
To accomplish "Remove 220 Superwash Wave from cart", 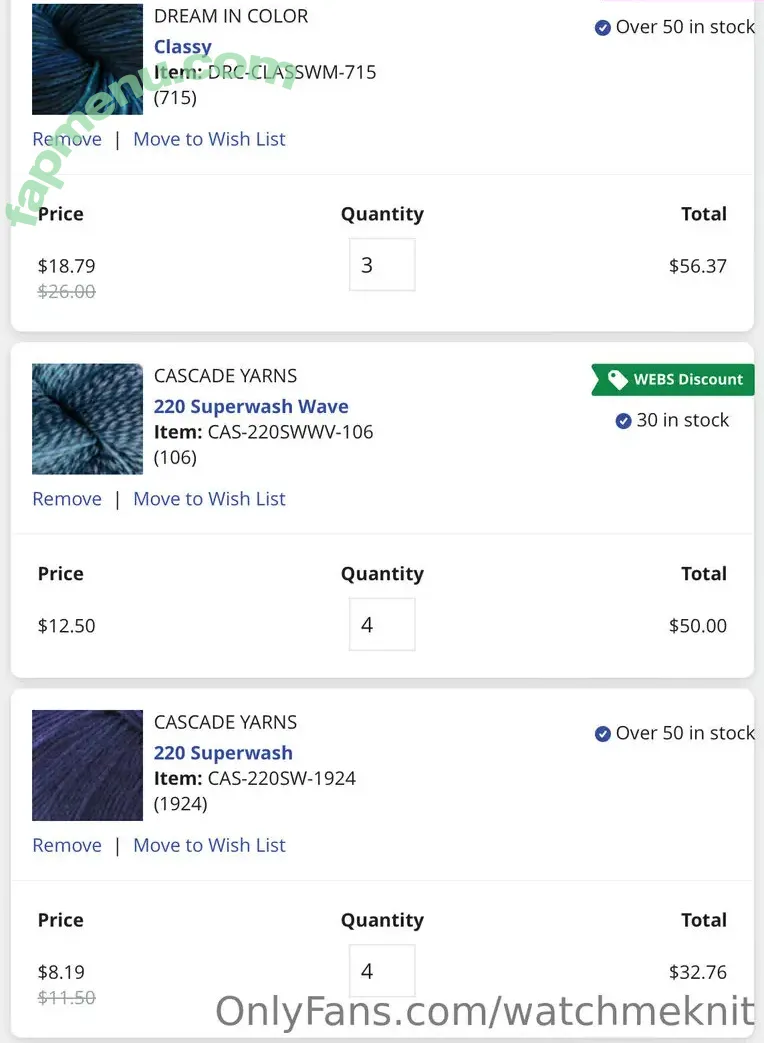I will 67,499.
